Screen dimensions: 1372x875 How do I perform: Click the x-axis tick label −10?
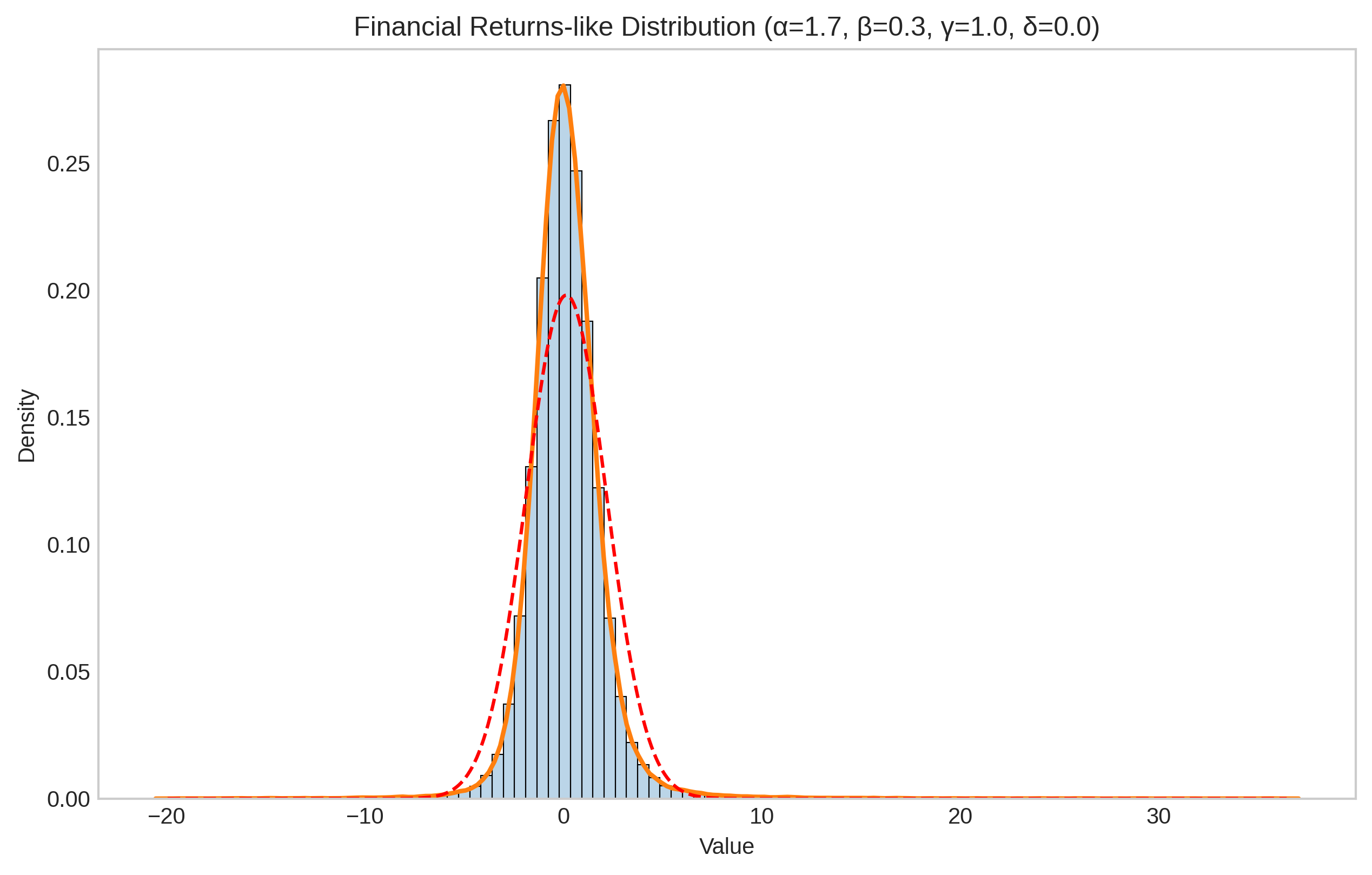tap(364, 817)
